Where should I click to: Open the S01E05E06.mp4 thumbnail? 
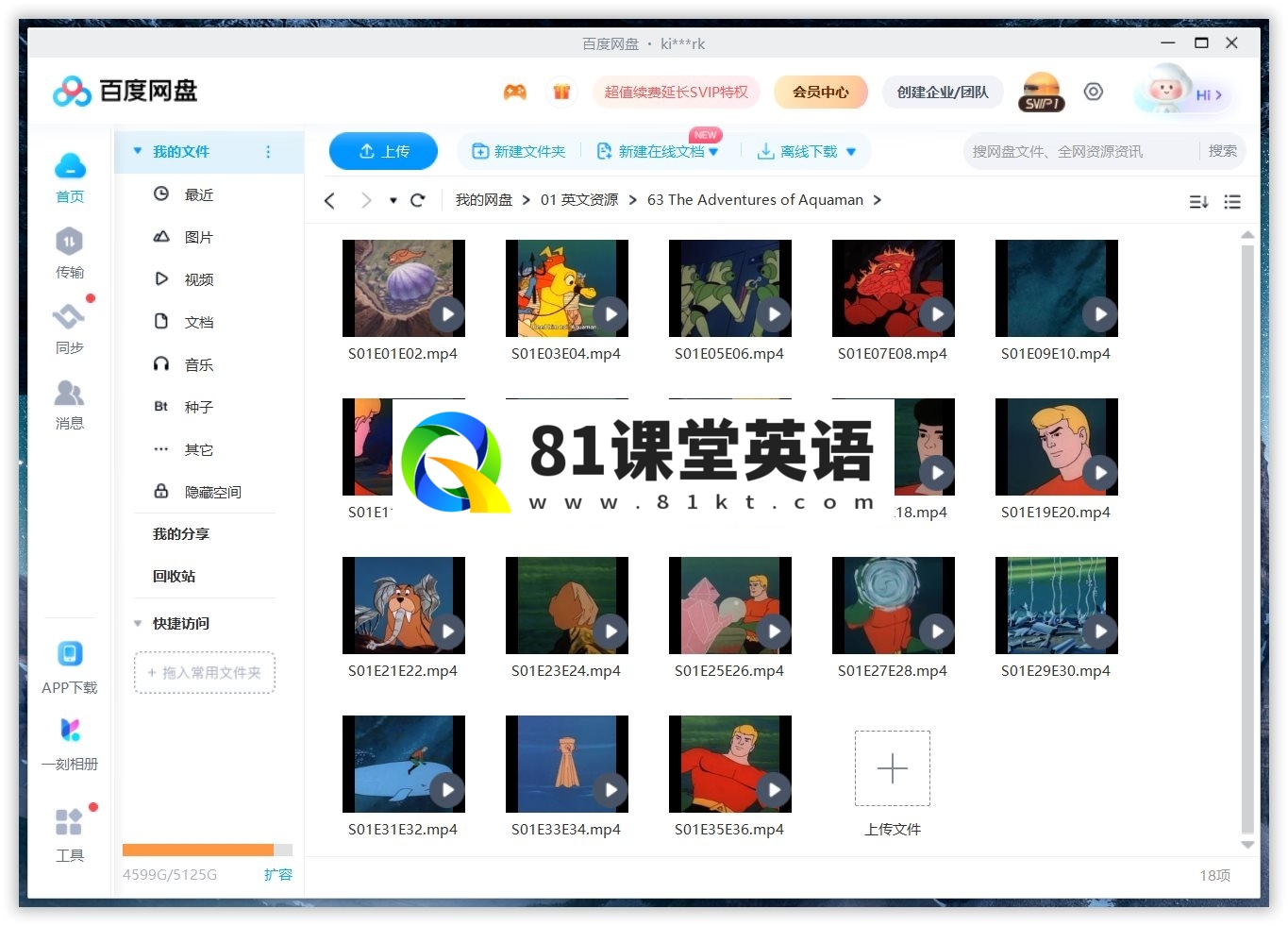point(730,288)
